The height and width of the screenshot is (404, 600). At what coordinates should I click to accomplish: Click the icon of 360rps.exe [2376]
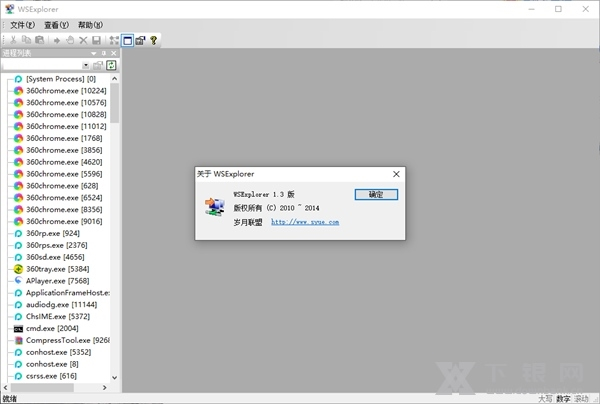tap(18, 245)
